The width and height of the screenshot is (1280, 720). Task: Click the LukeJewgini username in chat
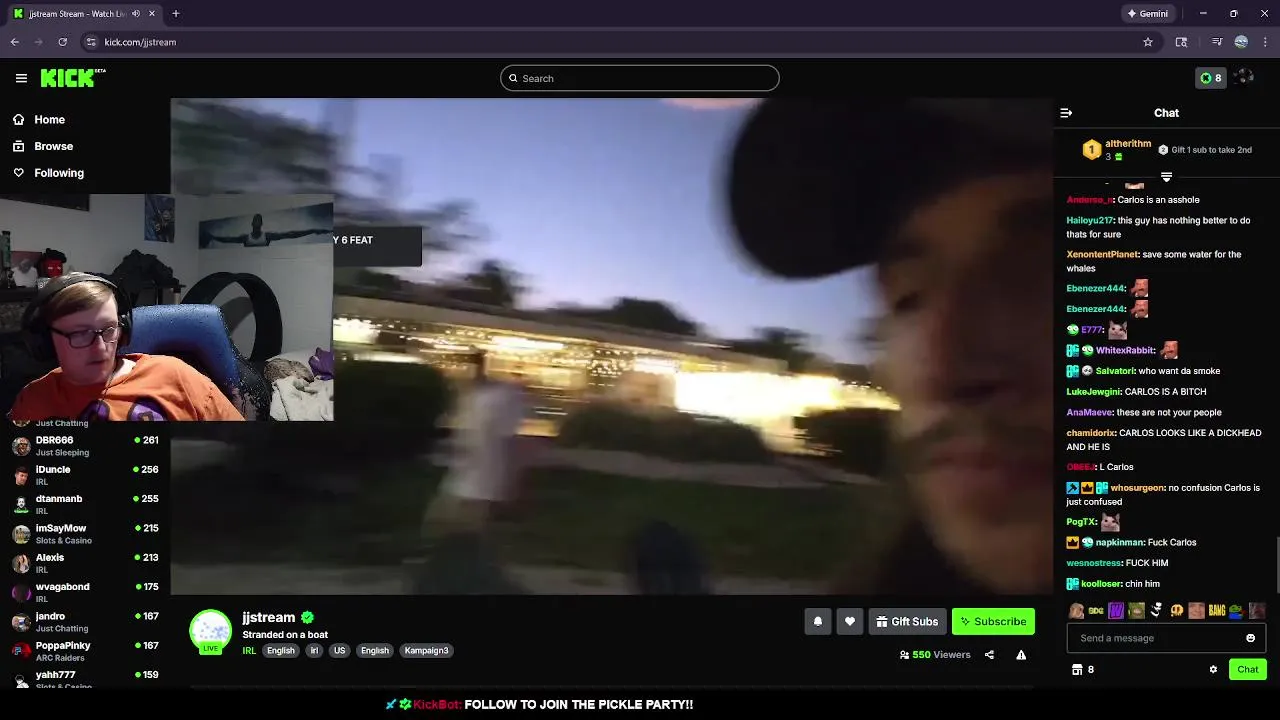point(1094,392)
